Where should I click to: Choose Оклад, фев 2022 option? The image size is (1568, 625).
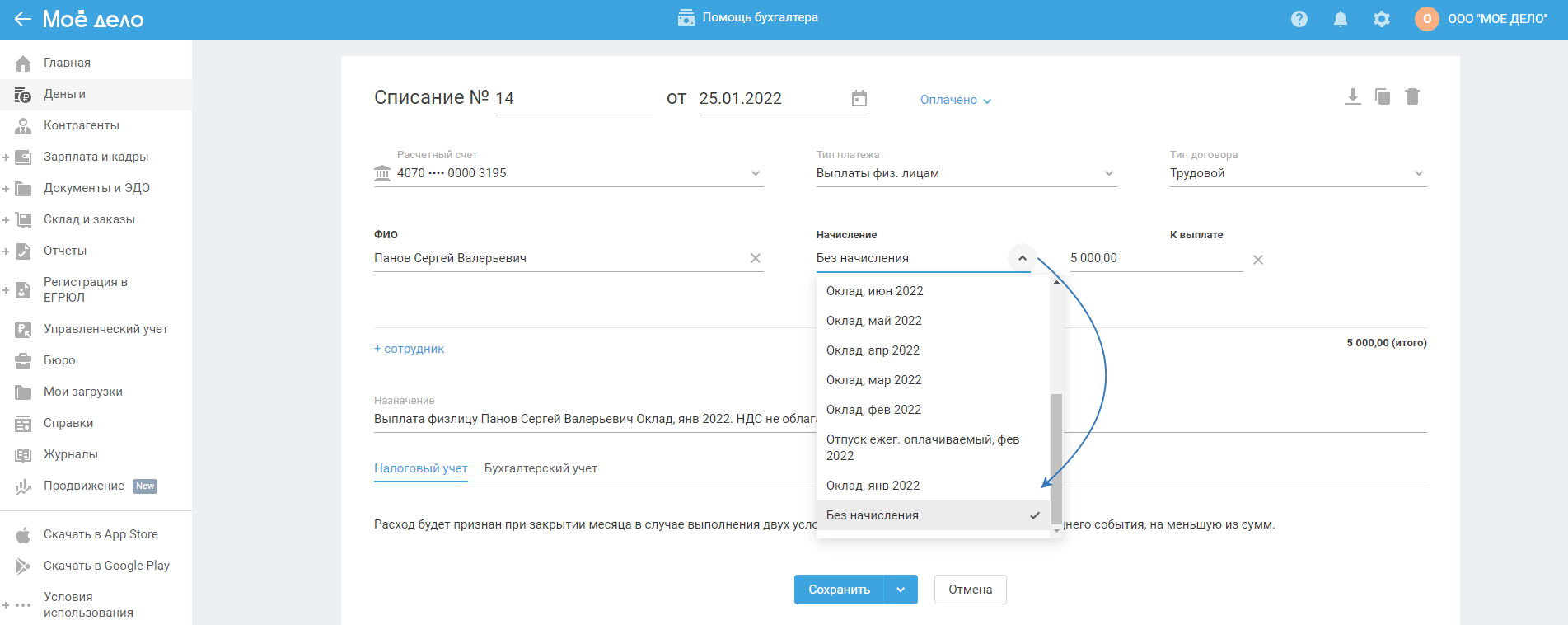[874, 410]
